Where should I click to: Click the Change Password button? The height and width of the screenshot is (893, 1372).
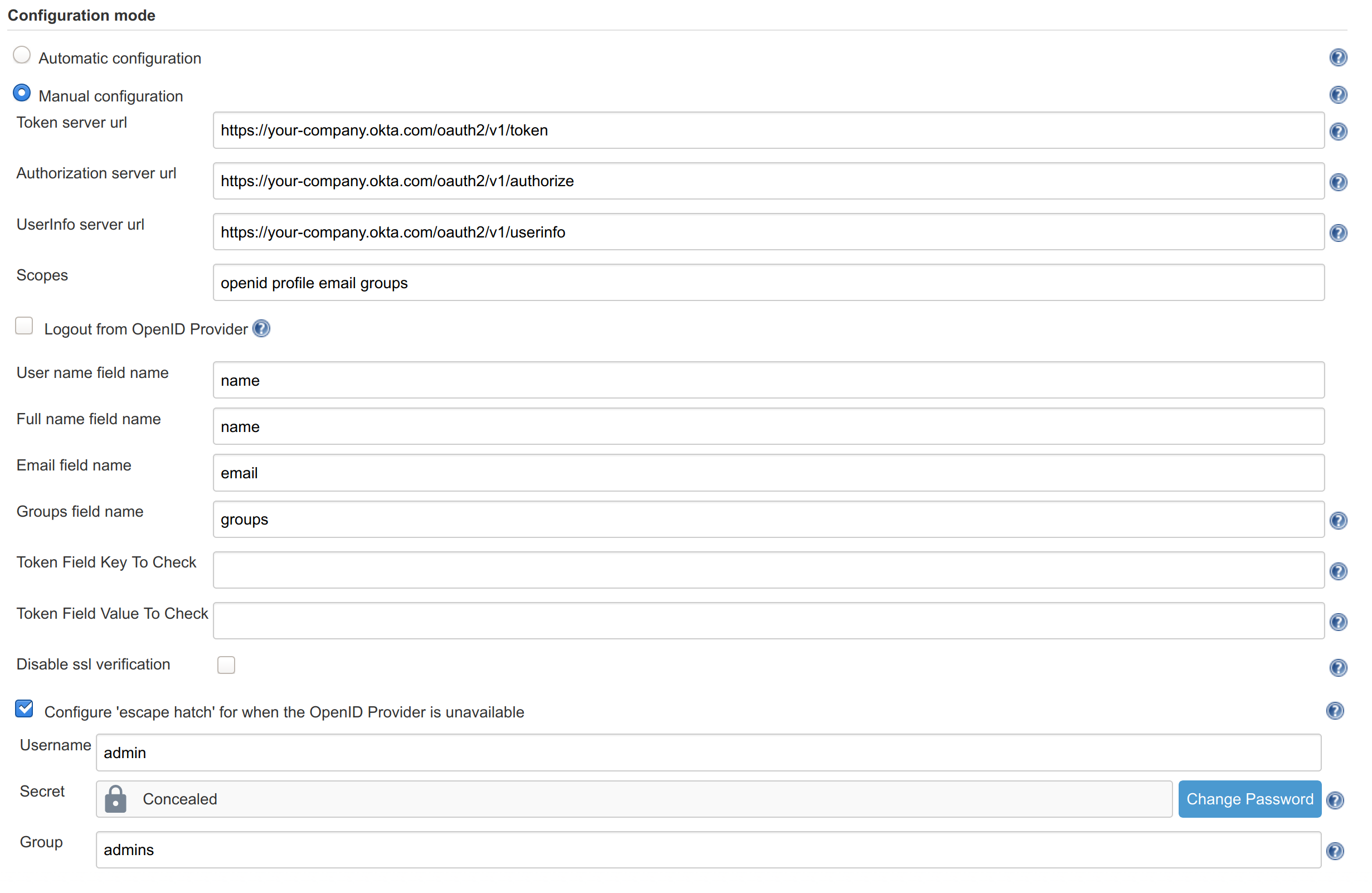(x=1250, y=799)
